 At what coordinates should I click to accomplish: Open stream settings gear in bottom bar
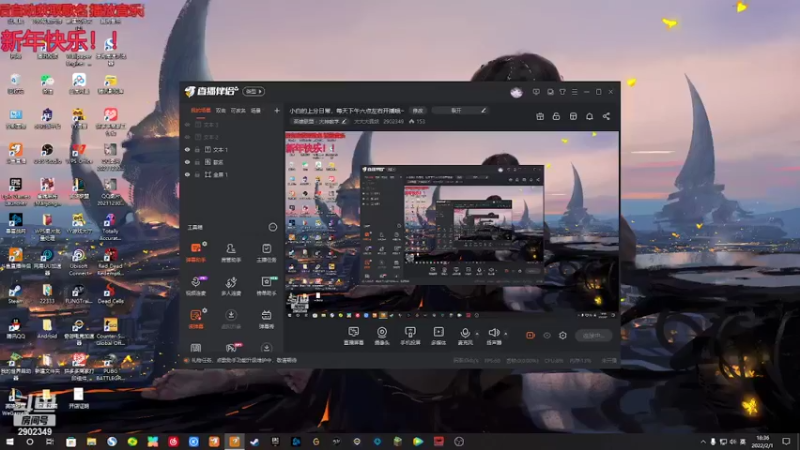(563, 335)
